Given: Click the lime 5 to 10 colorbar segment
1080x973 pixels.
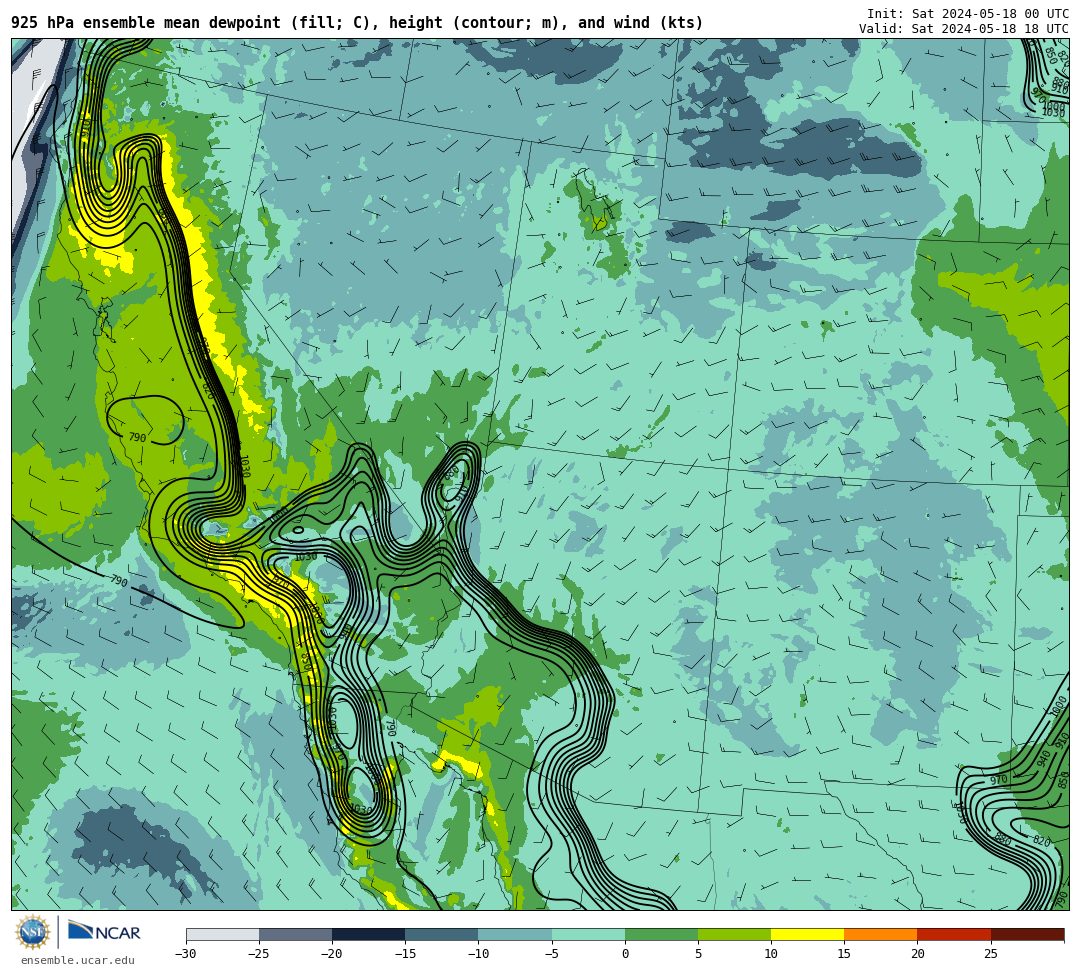Looking at the screenshot, I should pos(734,934).
